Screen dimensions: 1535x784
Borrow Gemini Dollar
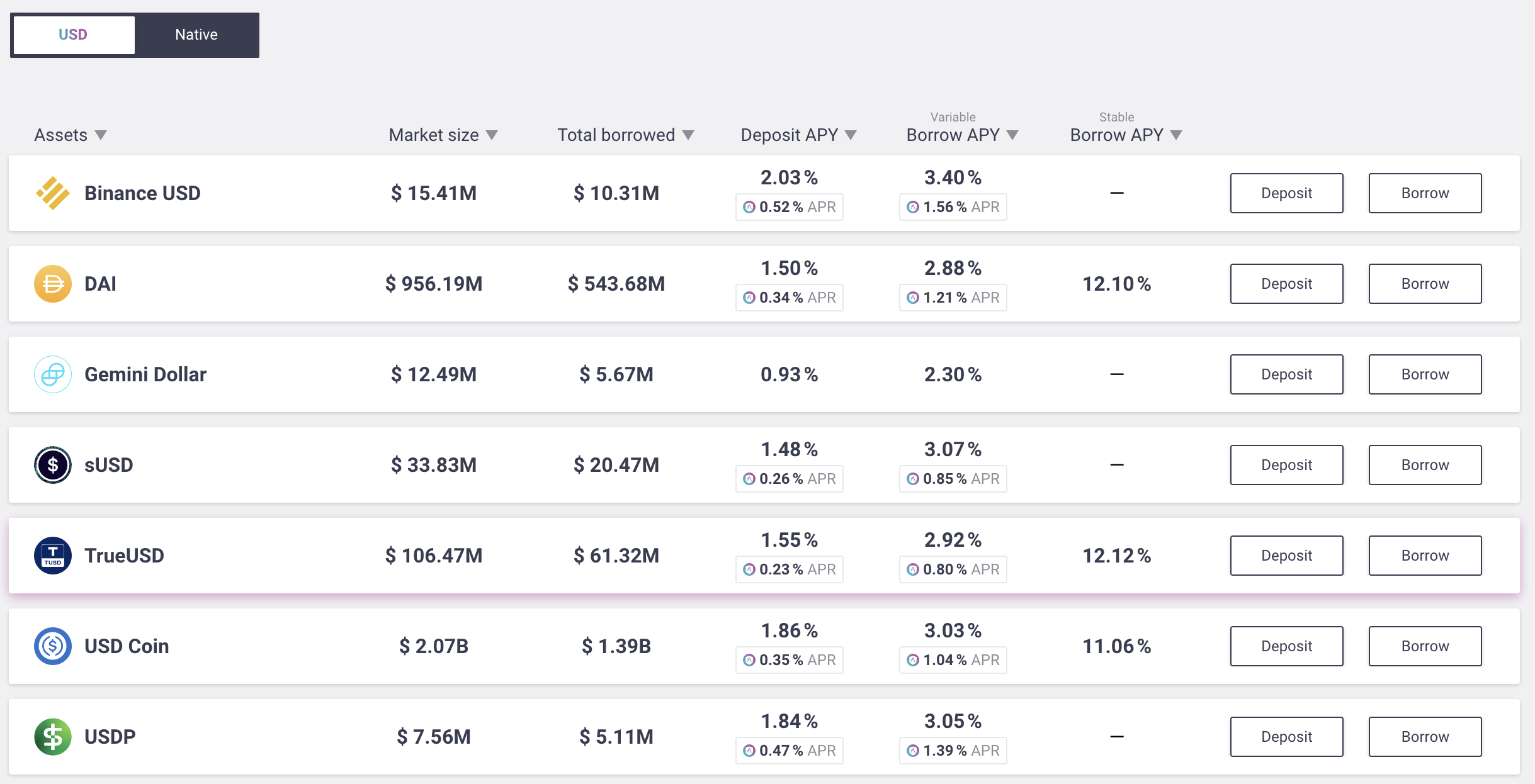(1425, 374)
